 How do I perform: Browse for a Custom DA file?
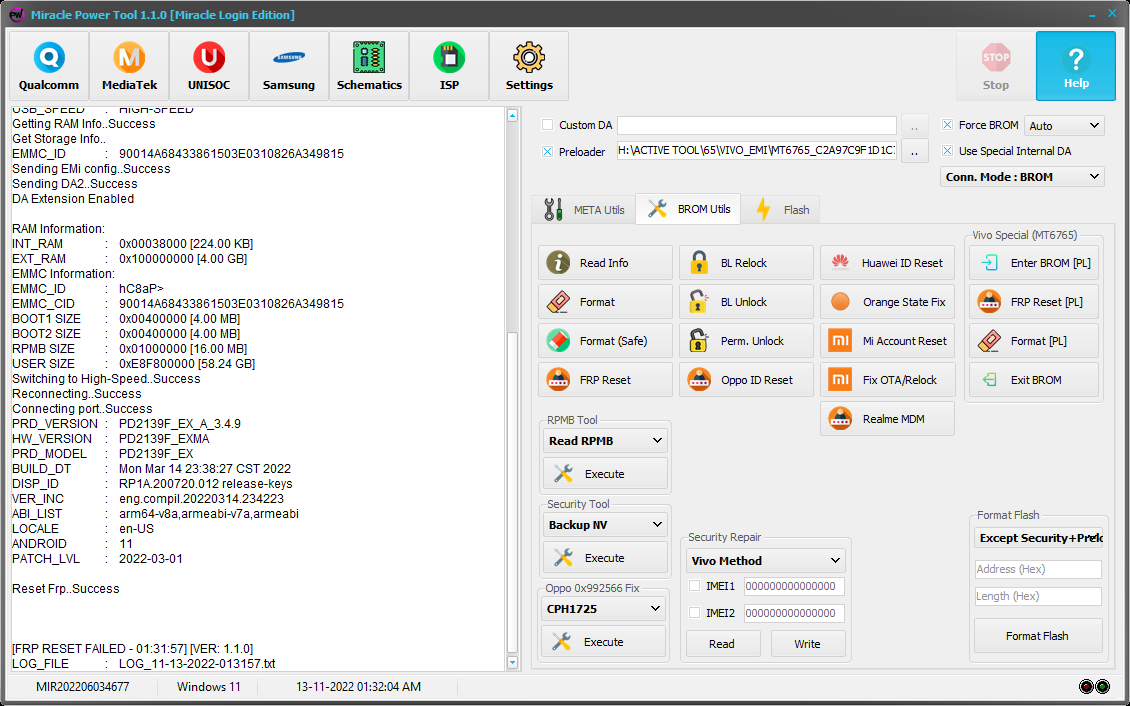click(x=915, y=125)
